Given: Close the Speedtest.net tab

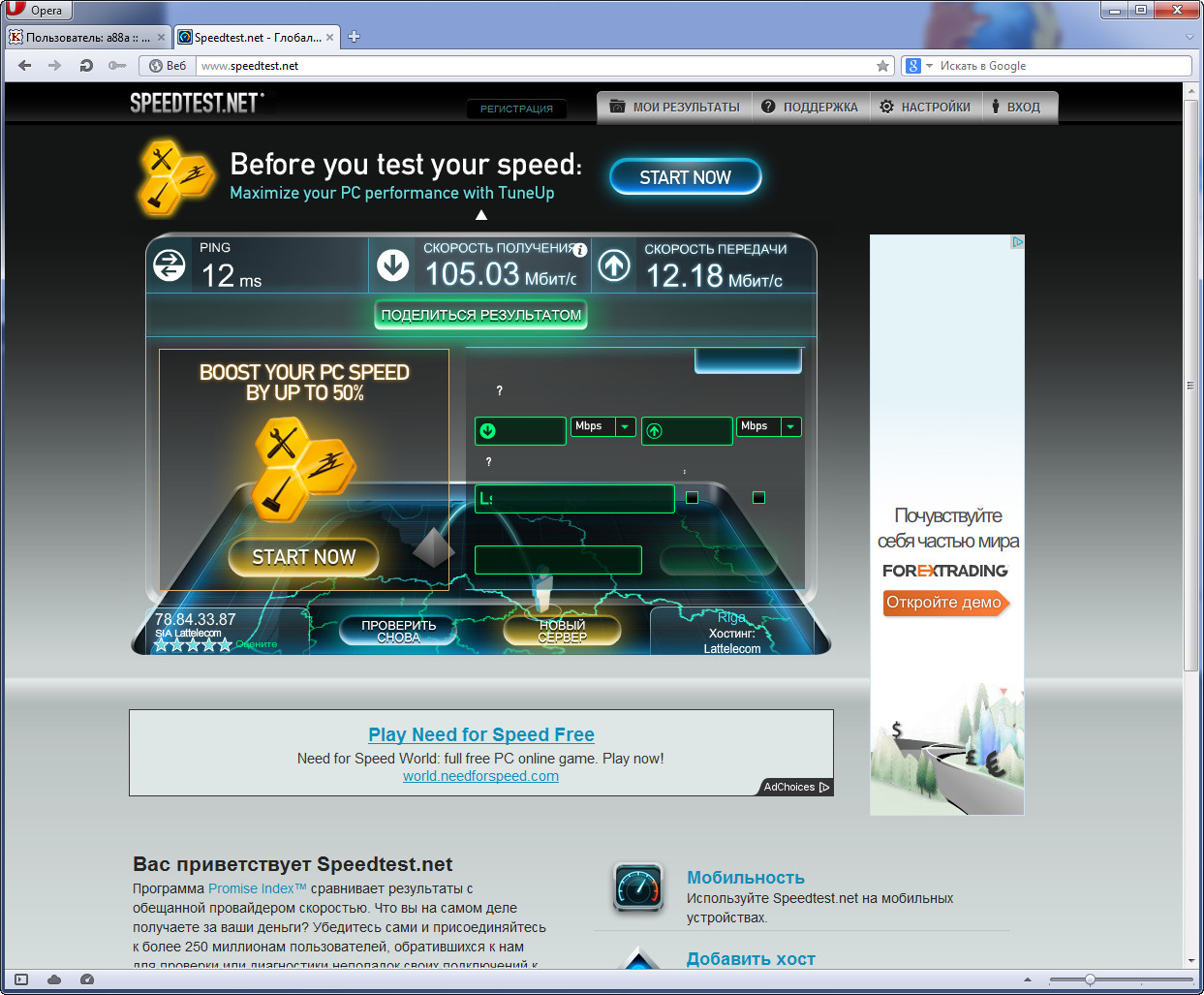Looking at the screenshot, I should click(329, 38).
